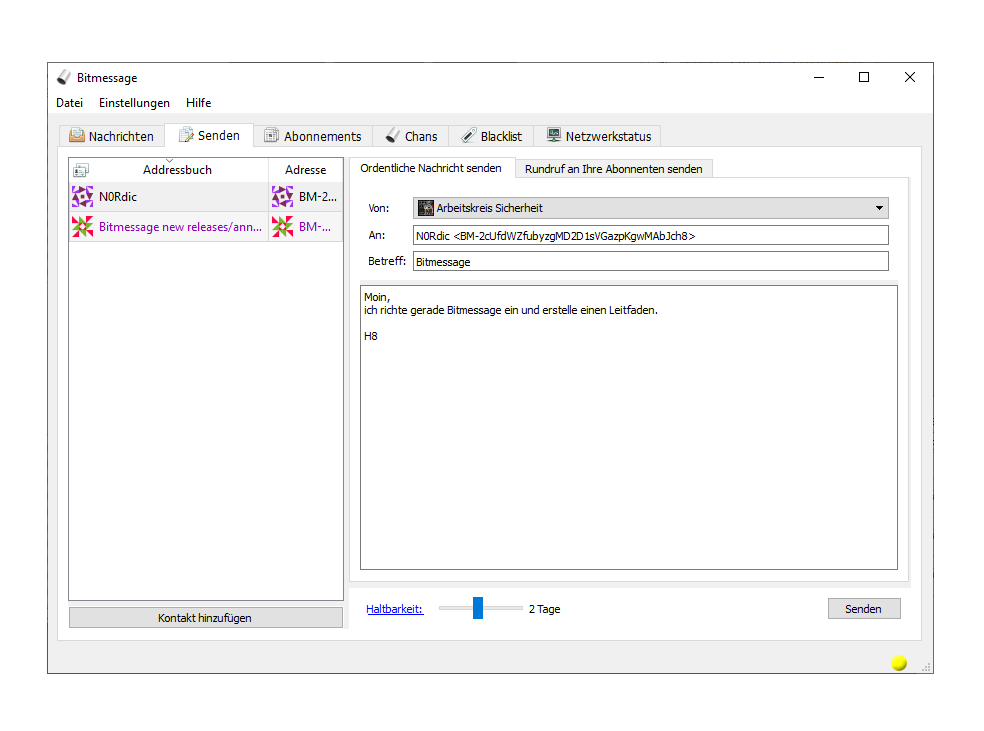This screenshot has height=731, width=984.
Task: Click into the Betreff subject field
Action: point(651,262)
